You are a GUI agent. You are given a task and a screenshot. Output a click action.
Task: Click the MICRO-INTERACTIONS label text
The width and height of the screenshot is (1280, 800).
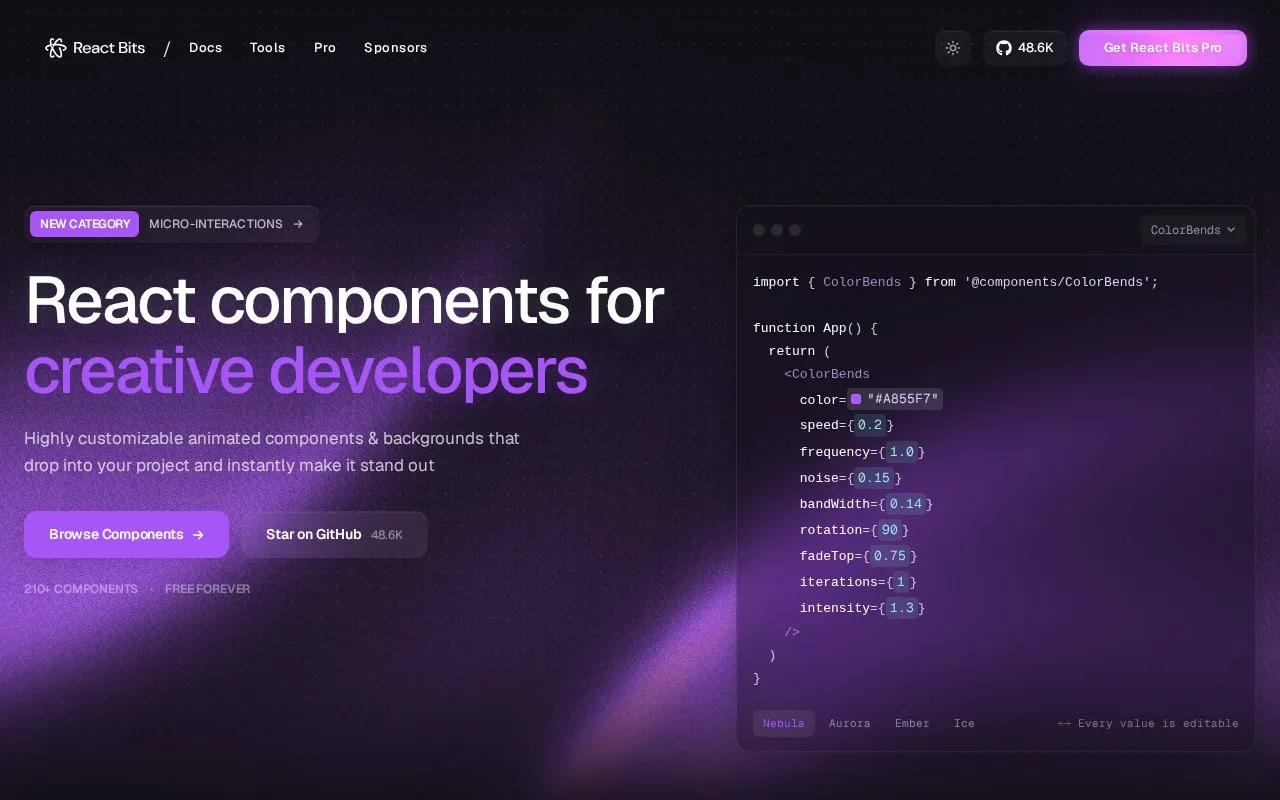216,224
